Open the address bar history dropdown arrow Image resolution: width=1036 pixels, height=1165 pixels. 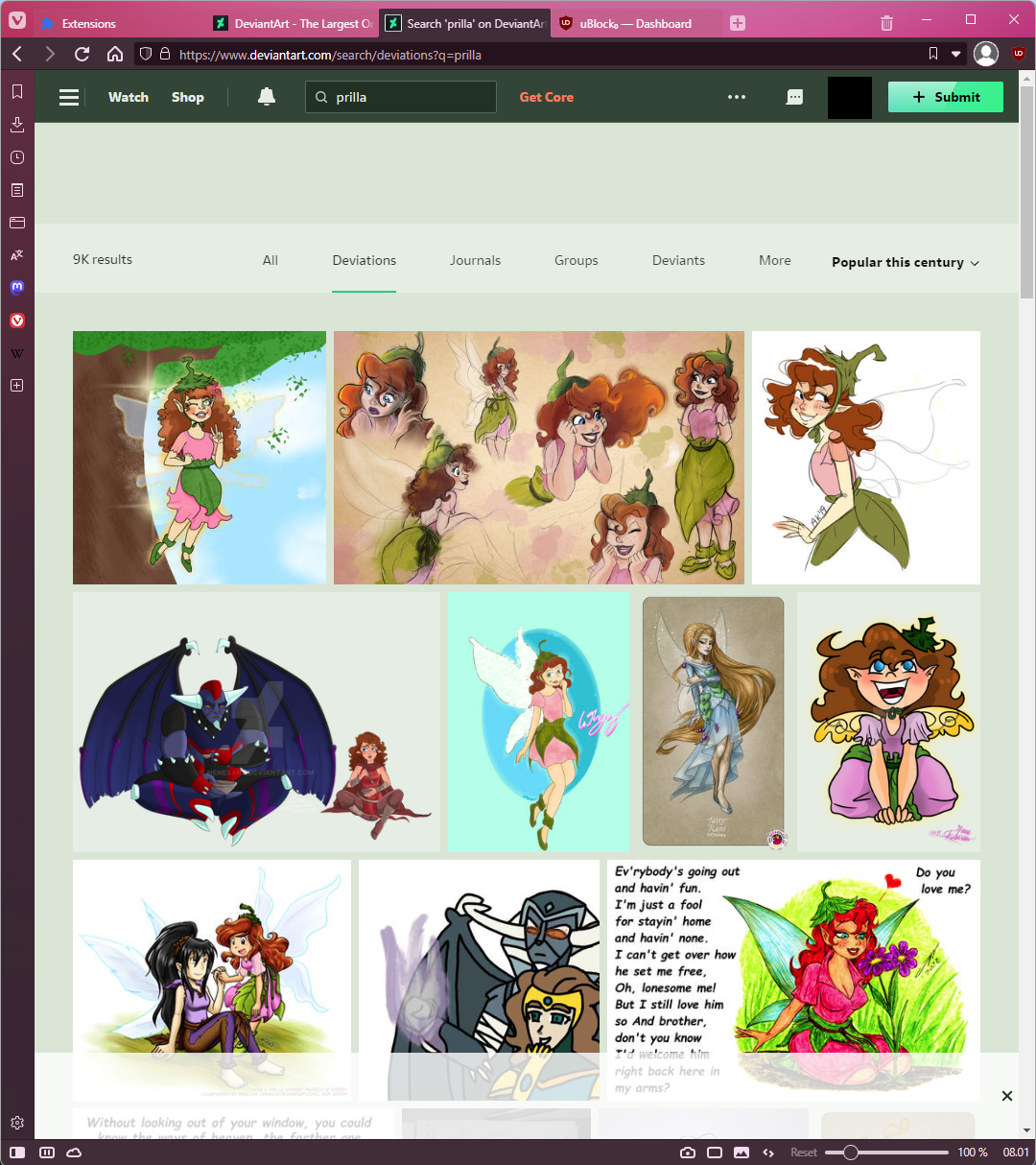tap(955, 55)
